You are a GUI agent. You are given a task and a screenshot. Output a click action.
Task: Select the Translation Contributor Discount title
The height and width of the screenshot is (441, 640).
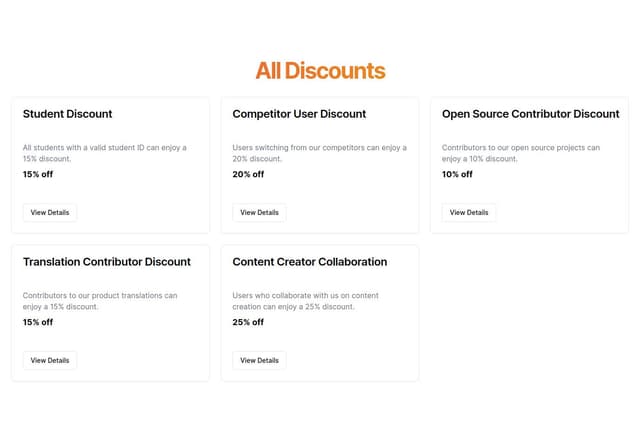[x=106, y=262]
